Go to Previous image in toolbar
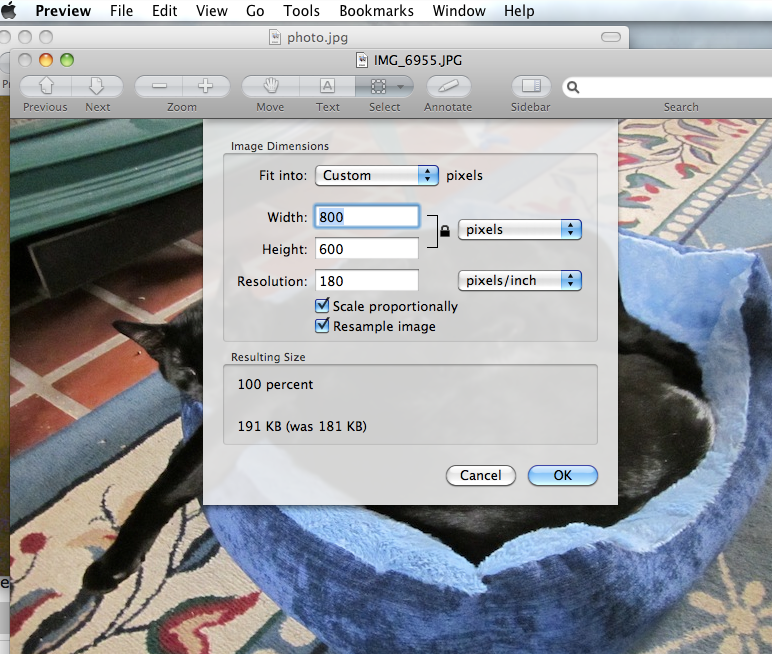 [x=46, y=87]
